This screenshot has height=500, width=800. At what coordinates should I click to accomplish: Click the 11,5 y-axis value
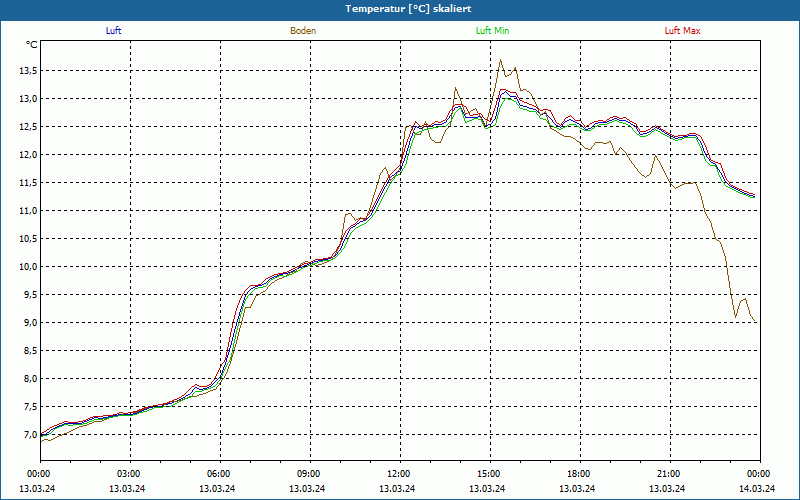click(28, 183)
